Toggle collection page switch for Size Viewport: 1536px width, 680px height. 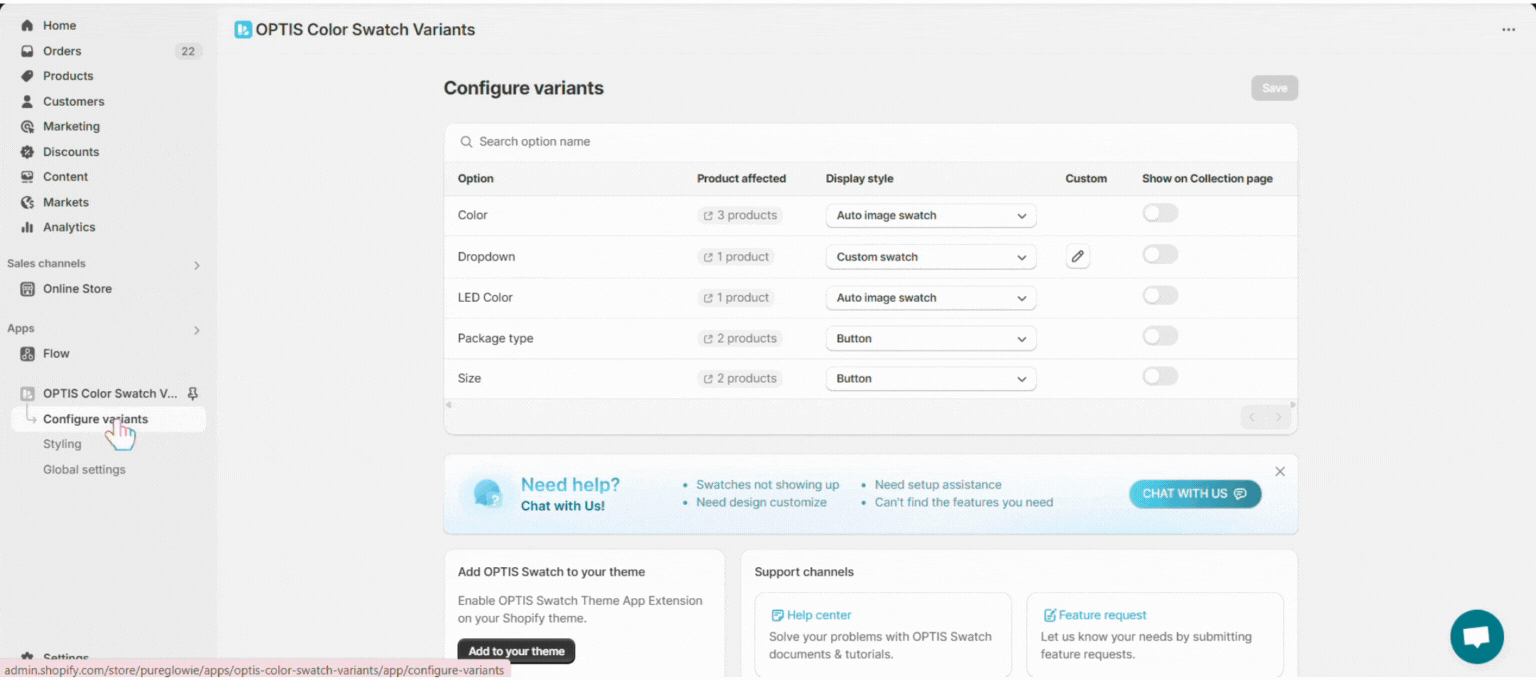(x=1160, y=376)
